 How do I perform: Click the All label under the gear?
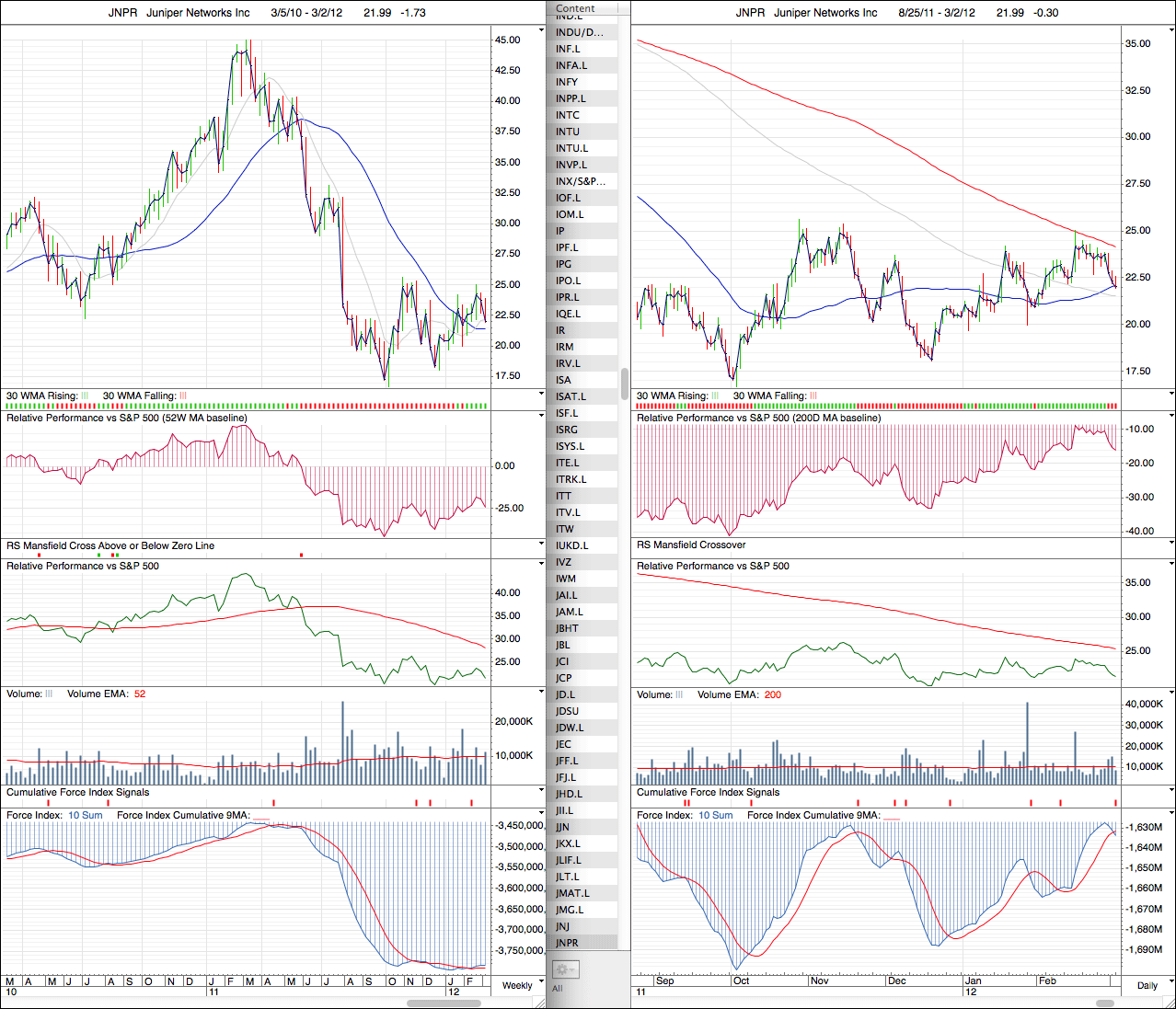[558, 989]
